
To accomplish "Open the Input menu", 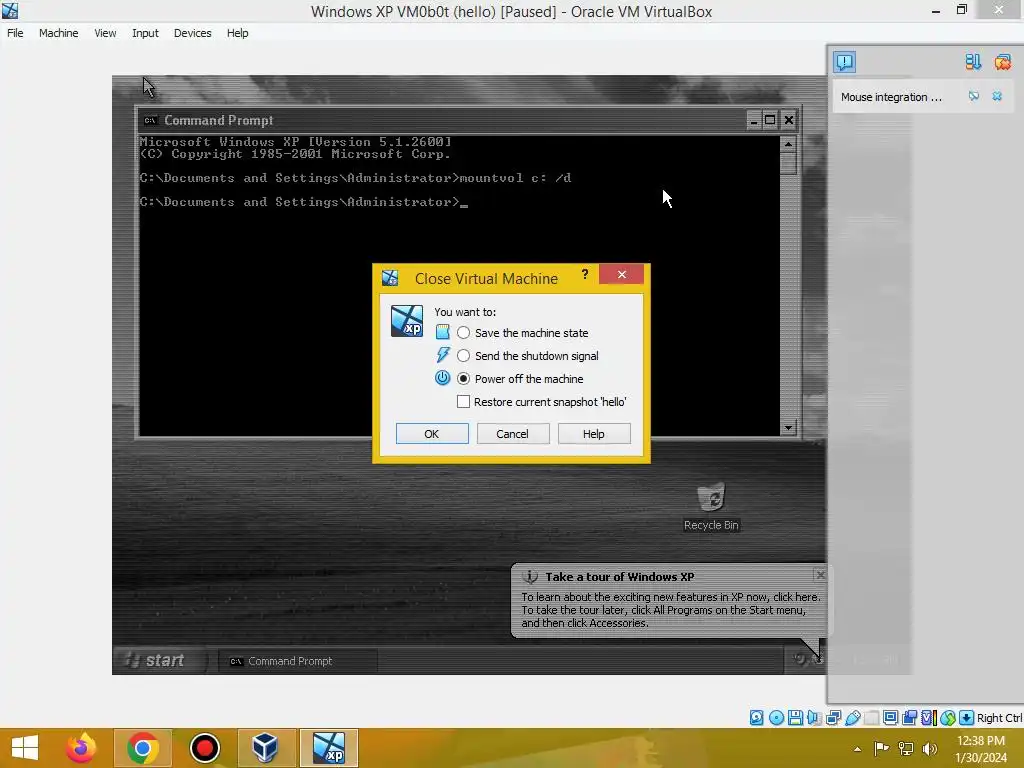I will click(x=145, y=33).
